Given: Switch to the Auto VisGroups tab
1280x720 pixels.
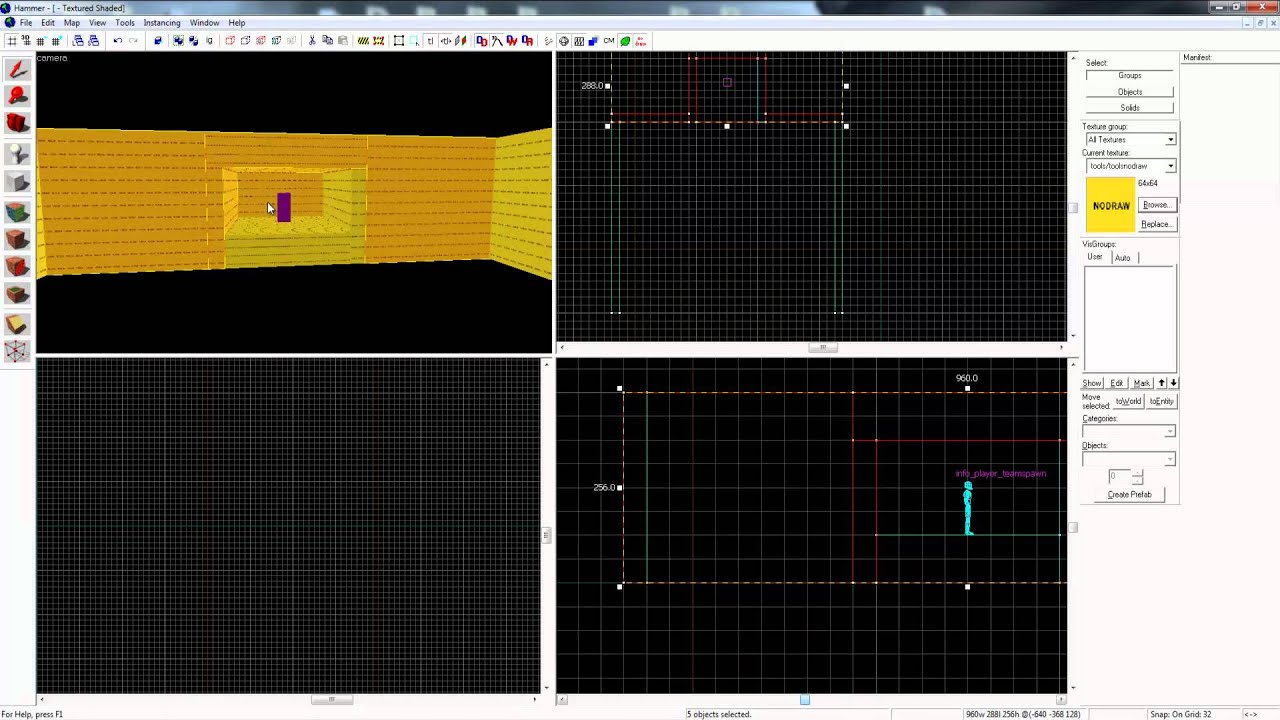Looking at the screenshot, I should (x=1123, y=258).
